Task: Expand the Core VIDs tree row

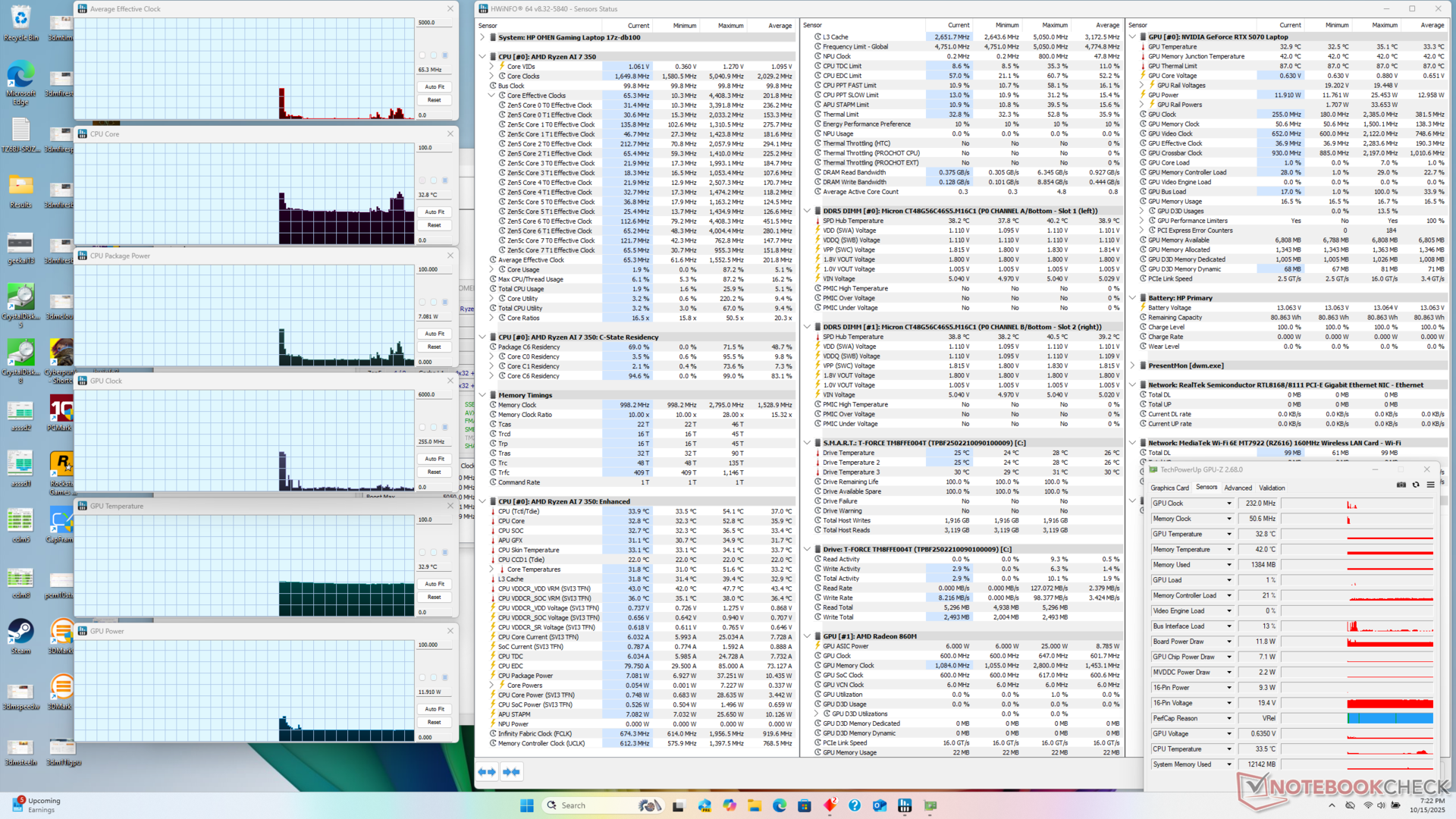Action: pos(491,67)
